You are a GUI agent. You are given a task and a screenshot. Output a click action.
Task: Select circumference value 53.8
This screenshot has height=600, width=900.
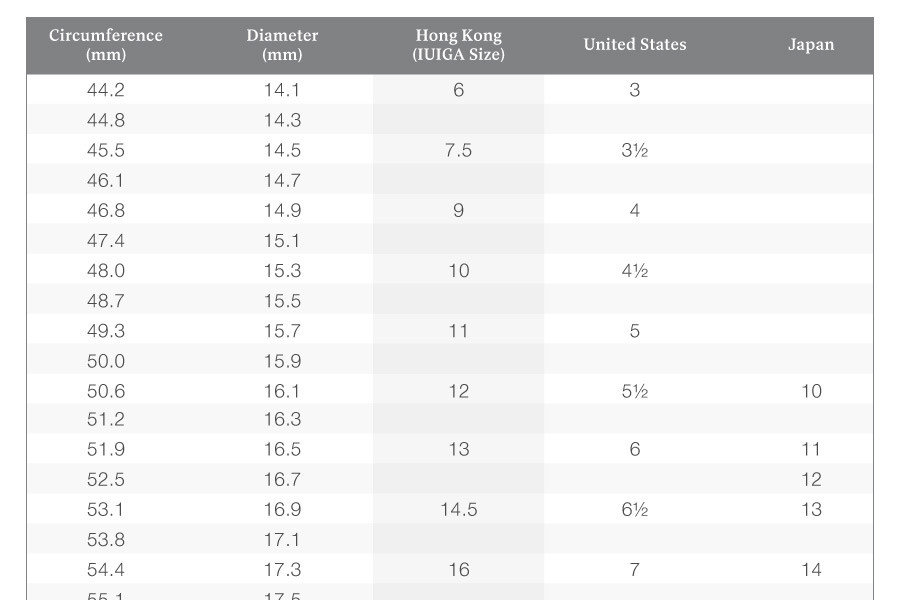coord(106,540)
